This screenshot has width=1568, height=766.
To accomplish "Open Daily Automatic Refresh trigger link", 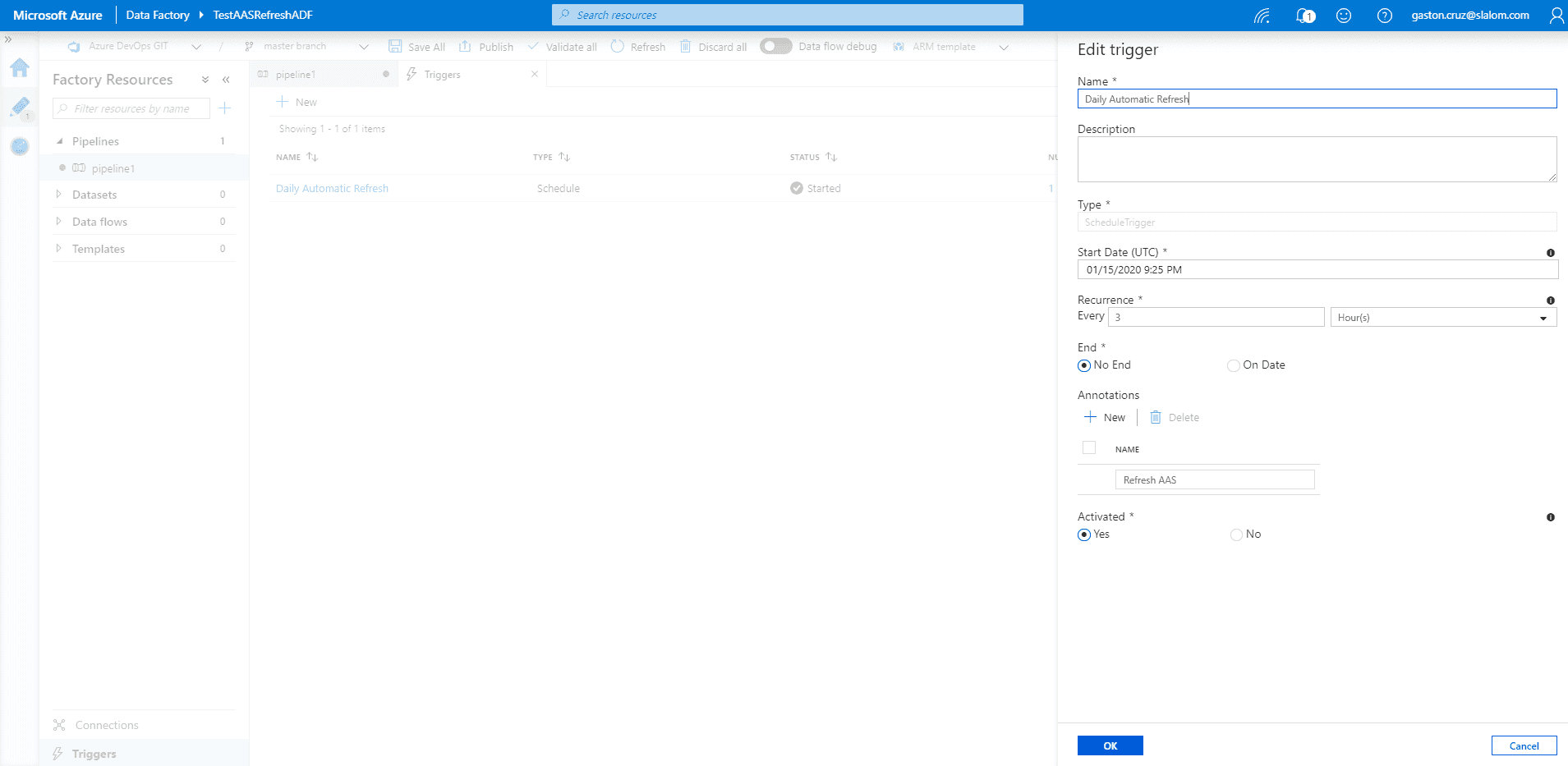I will (332, 188).
